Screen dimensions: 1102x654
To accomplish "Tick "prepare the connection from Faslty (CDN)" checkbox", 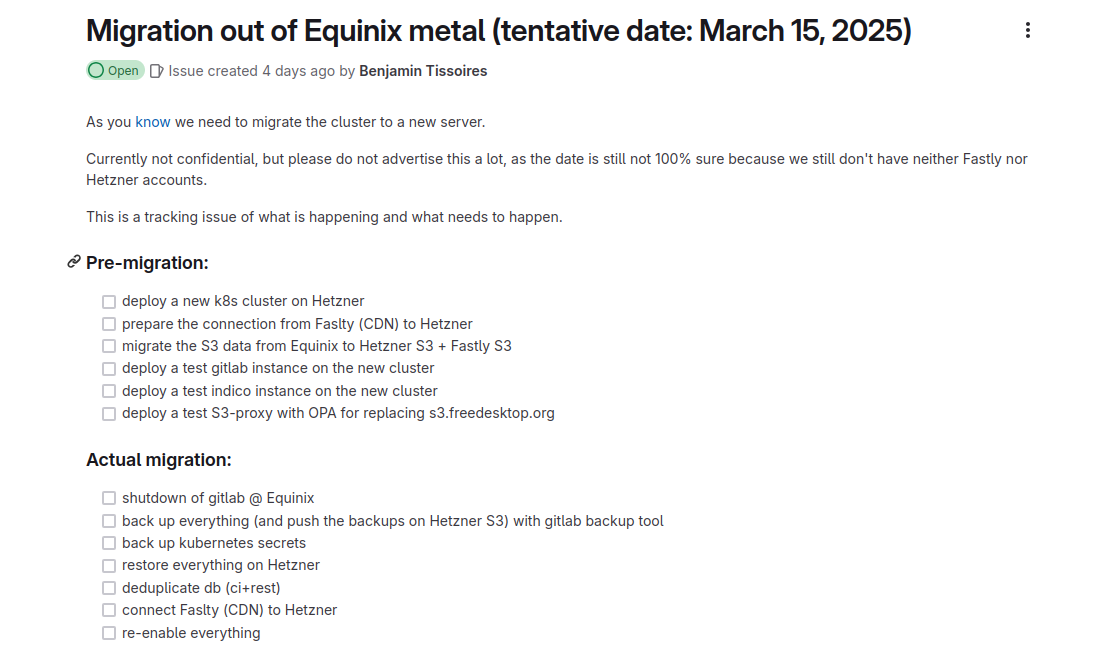I will 109,324.
